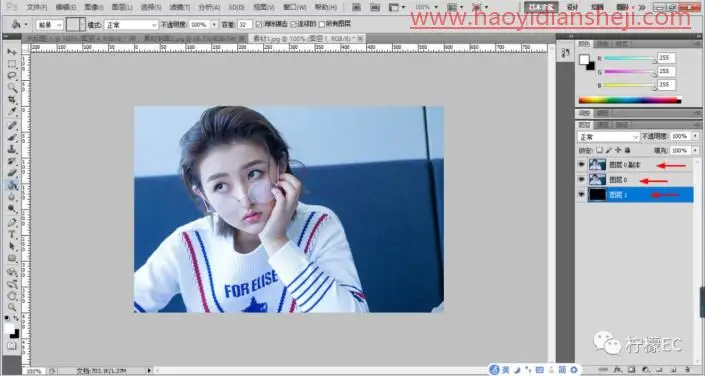Image resolution: width=705 pixels, height=376 pixels.
Task: Select the Crop tool
Action: [x=12, y=100]
